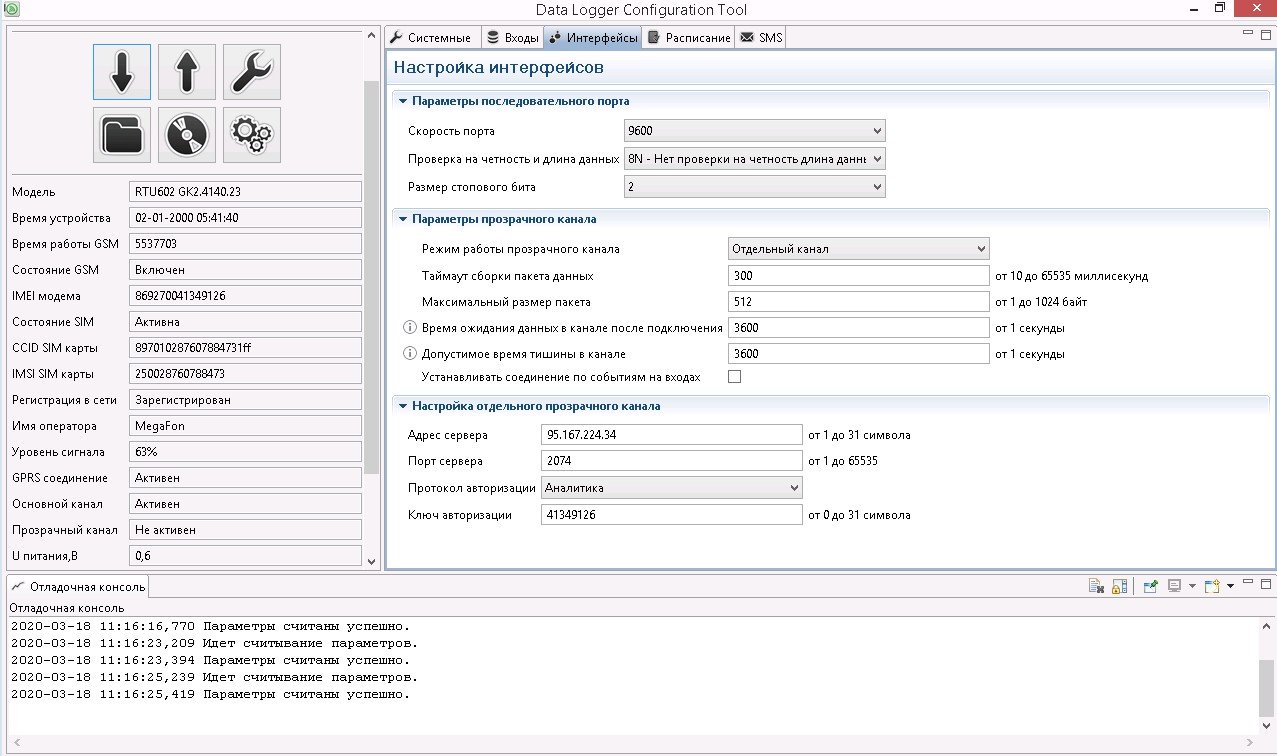
Task: Open new console dropdown arrow
Action: (x=1230, y=586)
